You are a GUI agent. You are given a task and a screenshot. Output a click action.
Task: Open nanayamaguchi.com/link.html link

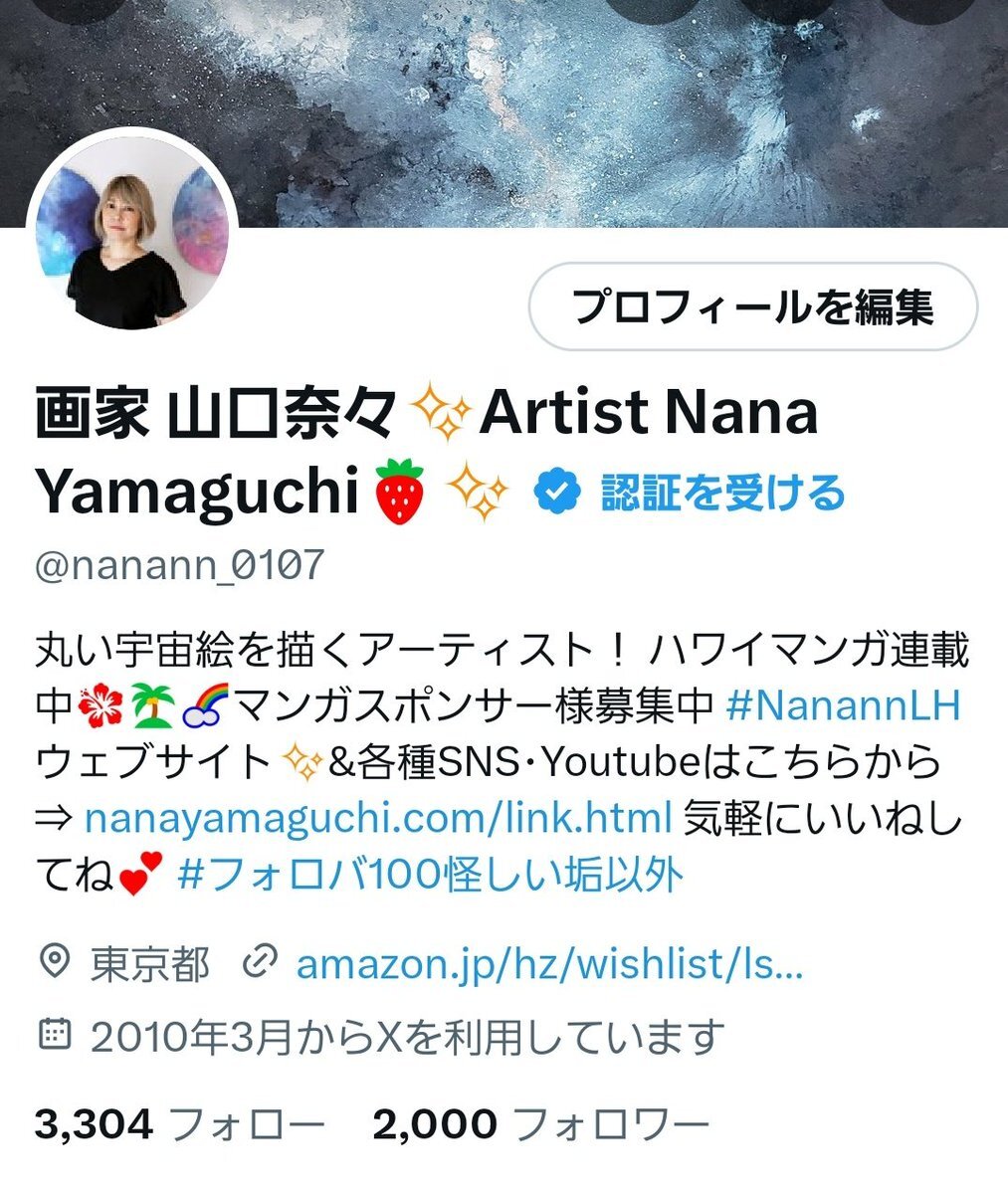click(x=379, y=818)
